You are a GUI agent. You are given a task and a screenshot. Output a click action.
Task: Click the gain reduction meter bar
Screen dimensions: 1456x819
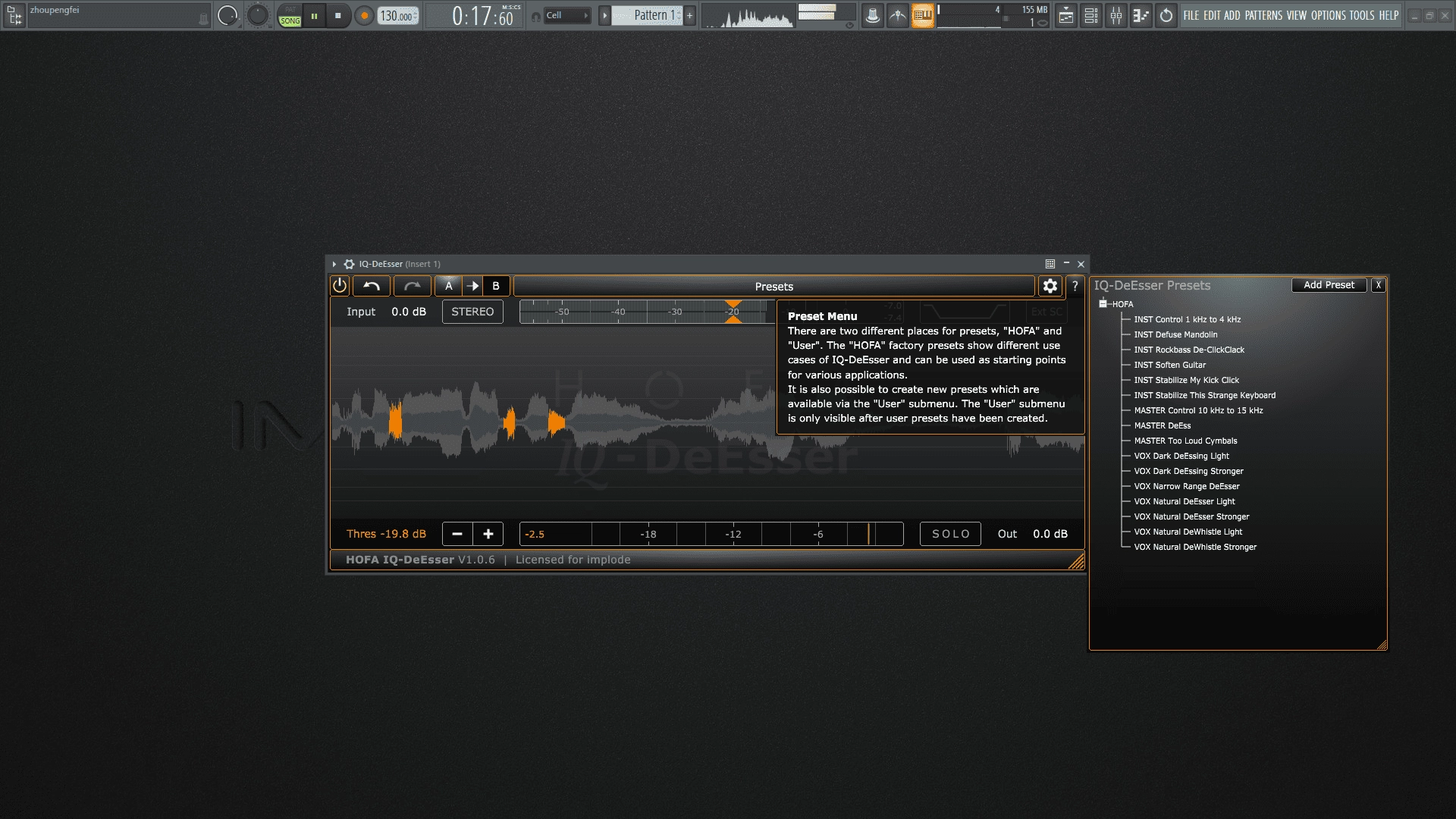click(x=711, y=534)
